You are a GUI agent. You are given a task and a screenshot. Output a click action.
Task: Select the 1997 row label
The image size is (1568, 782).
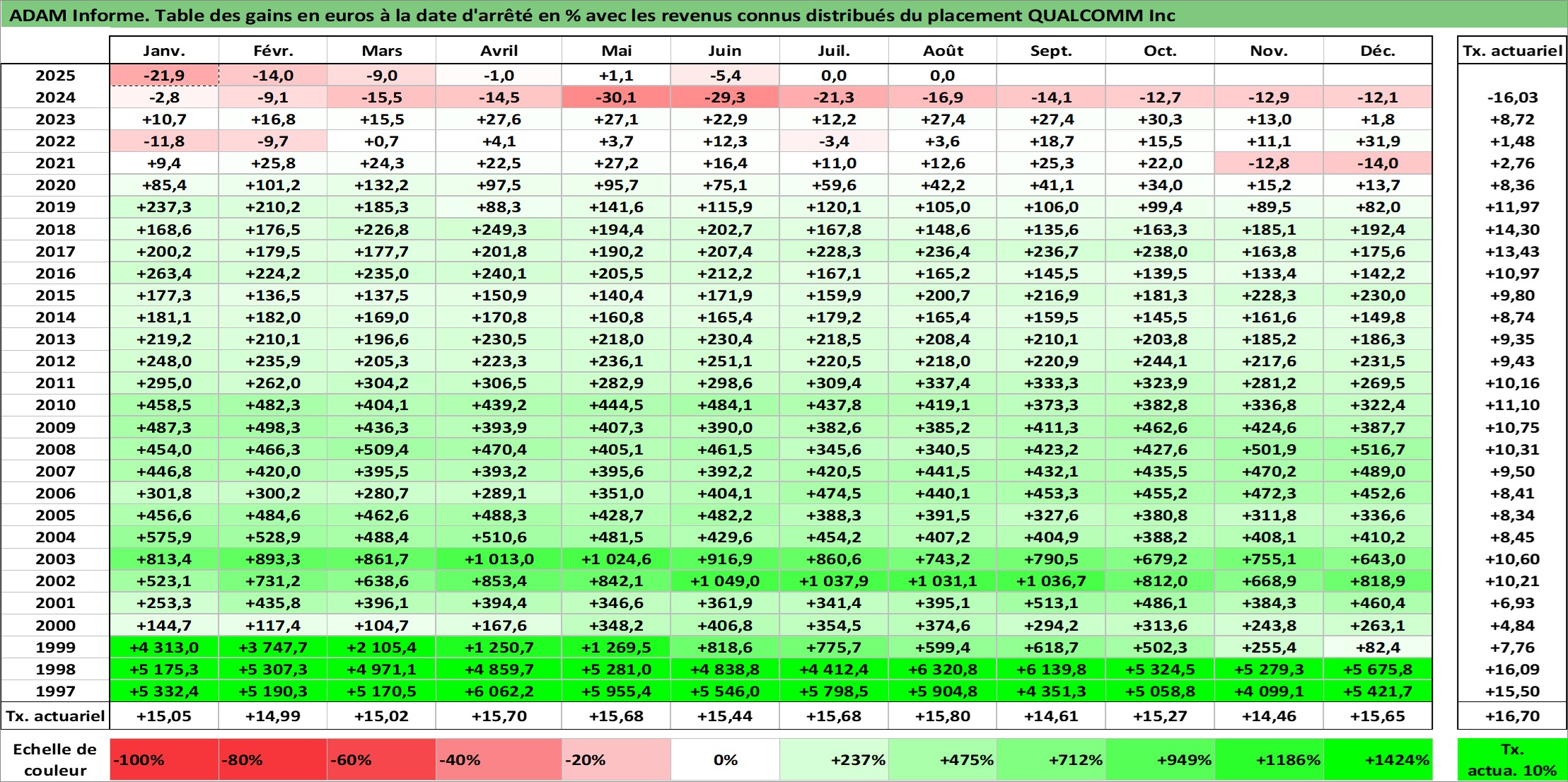55,691
